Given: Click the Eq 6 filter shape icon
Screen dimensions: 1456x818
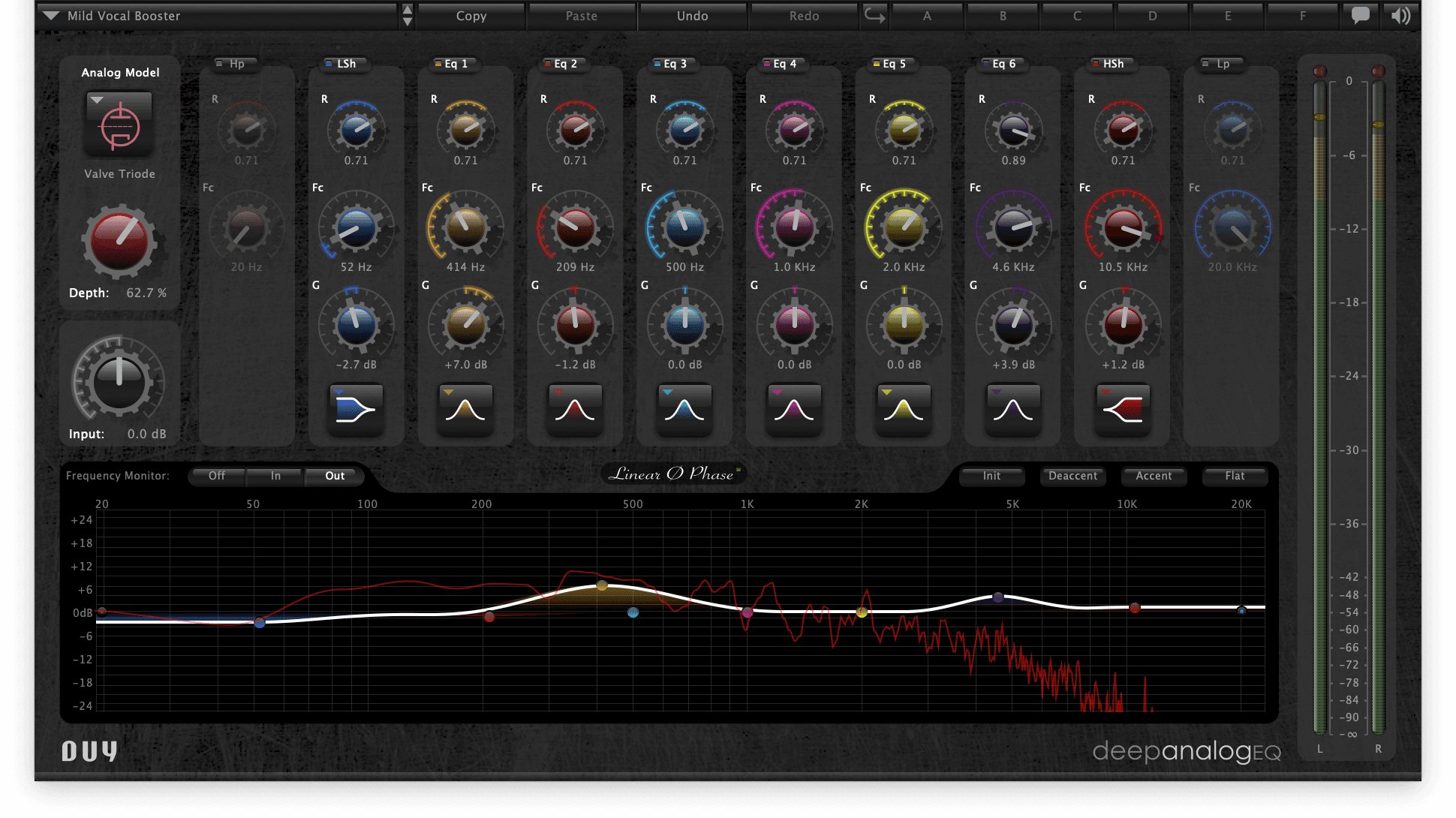Looking at the screenshot, I should (1012, 411).
